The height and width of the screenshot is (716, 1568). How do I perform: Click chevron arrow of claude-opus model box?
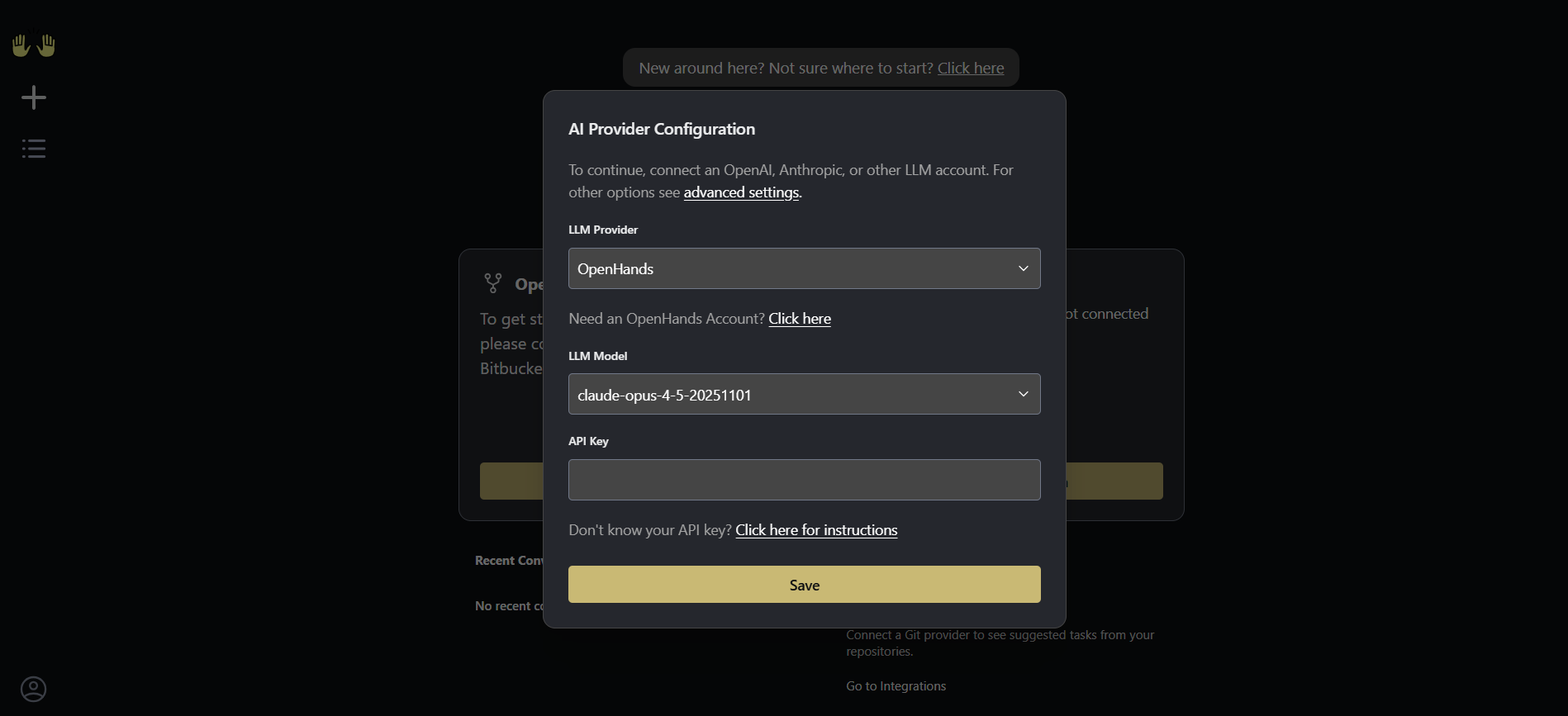[1024, 394]
